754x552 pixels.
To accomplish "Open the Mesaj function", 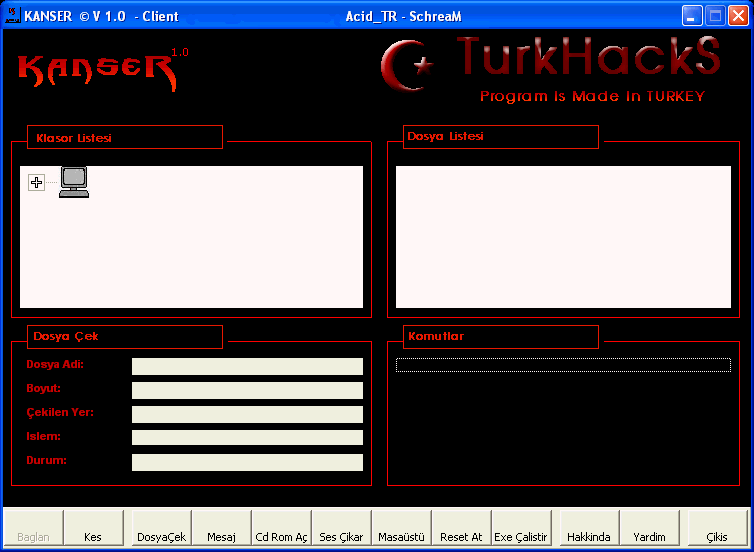I will pos(221,537).
